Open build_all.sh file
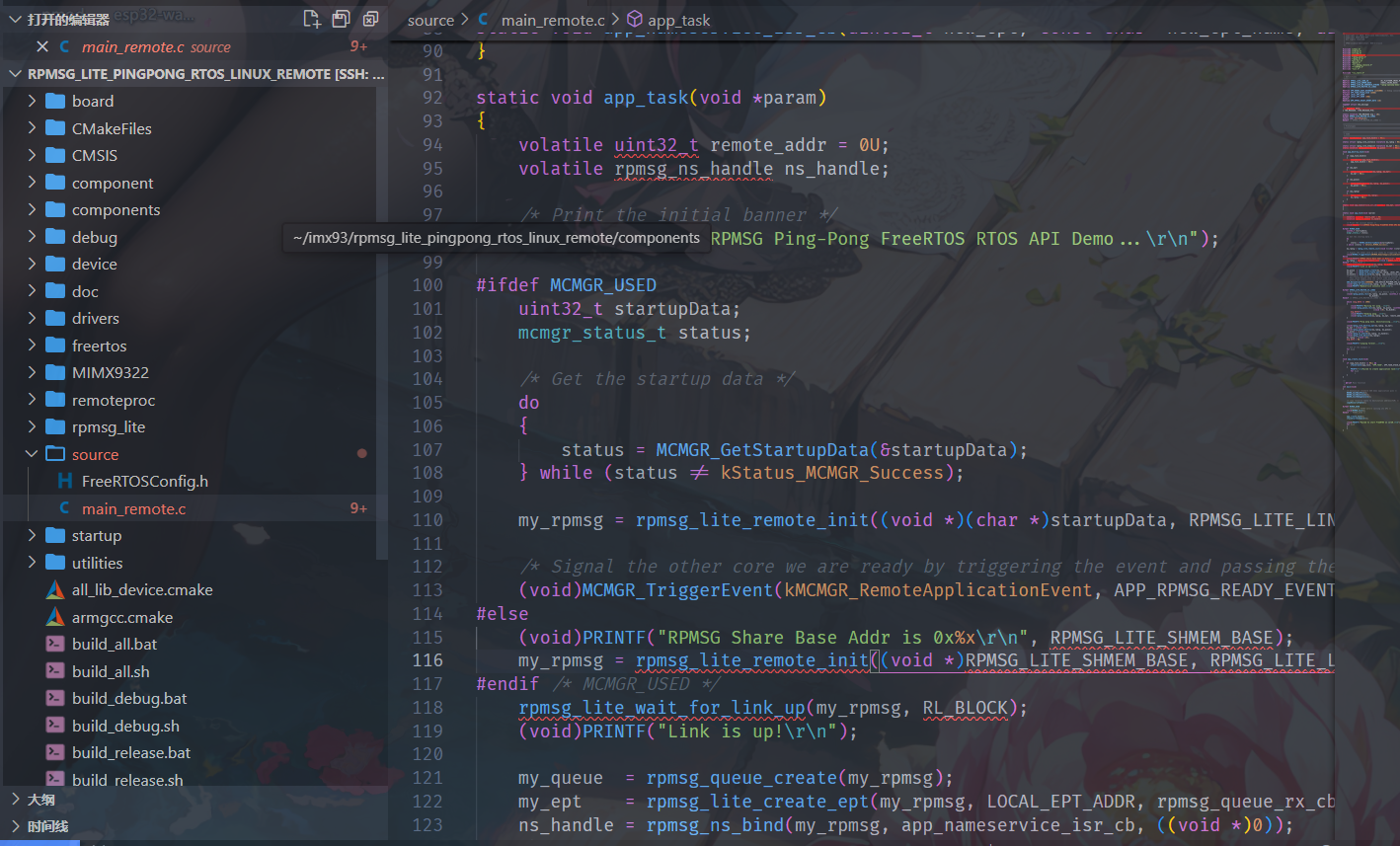1400x846 pixels. pos(111,671)
